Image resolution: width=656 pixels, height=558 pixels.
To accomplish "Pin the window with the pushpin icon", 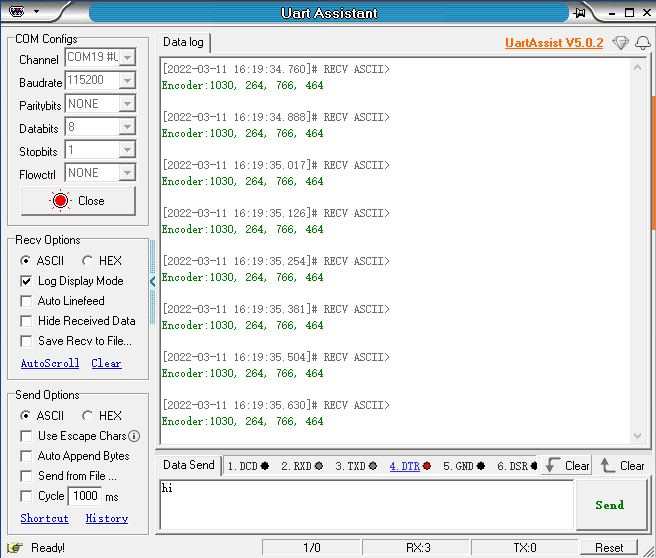I will coord(580,13).
